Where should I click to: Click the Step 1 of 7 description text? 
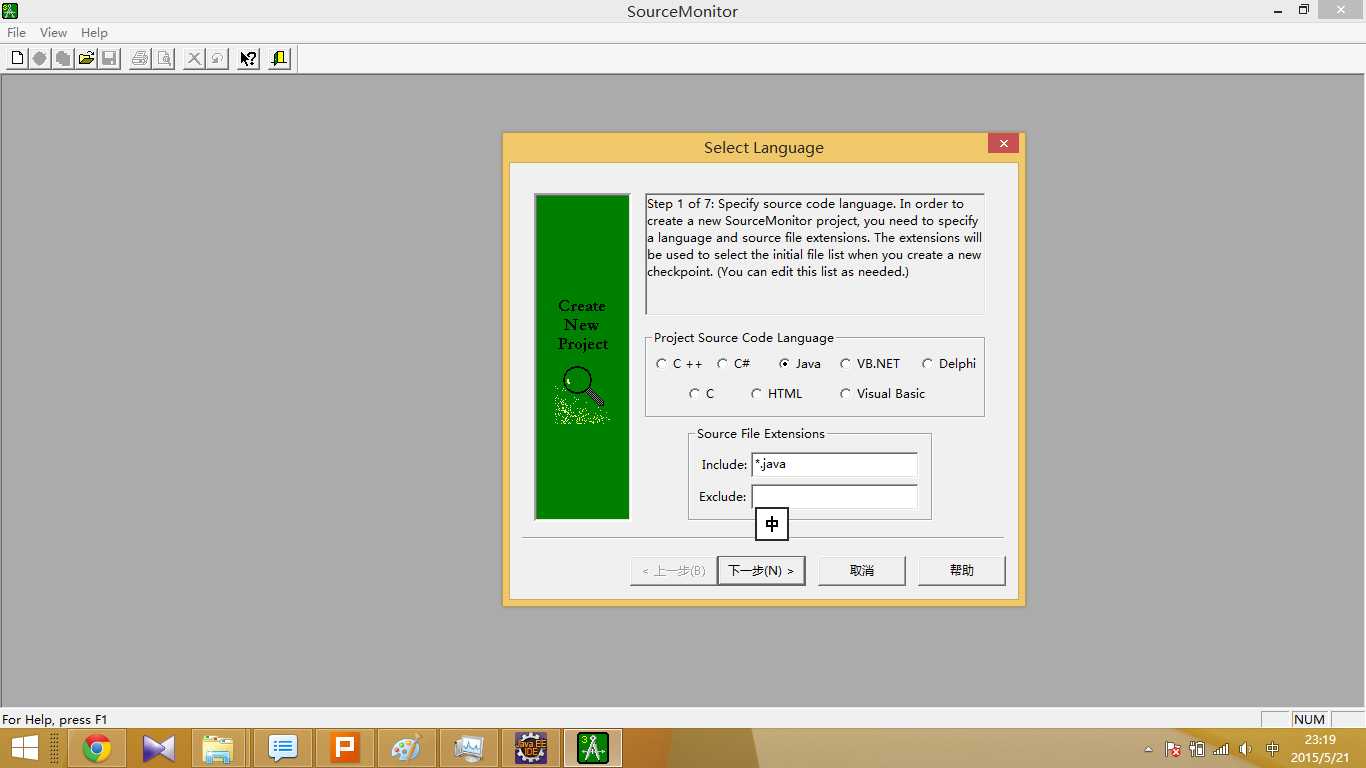(814, 238)
